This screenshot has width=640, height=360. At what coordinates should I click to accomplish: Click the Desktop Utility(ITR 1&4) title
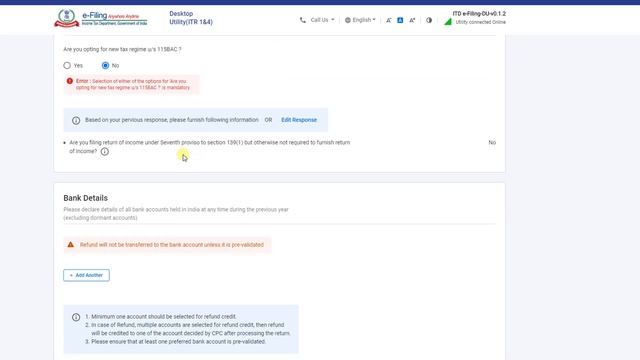pos(191,18)
